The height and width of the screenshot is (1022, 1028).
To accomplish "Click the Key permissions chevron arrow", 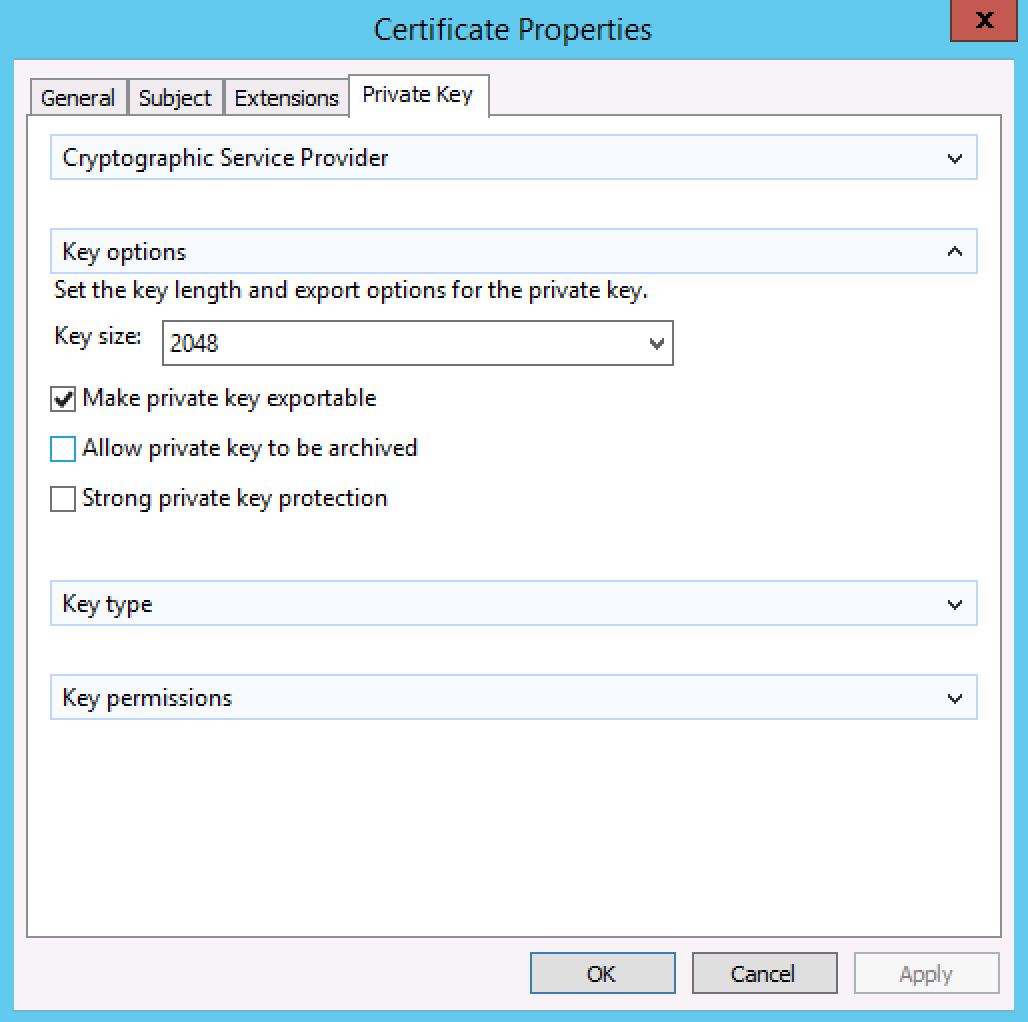I will (954, 699).
